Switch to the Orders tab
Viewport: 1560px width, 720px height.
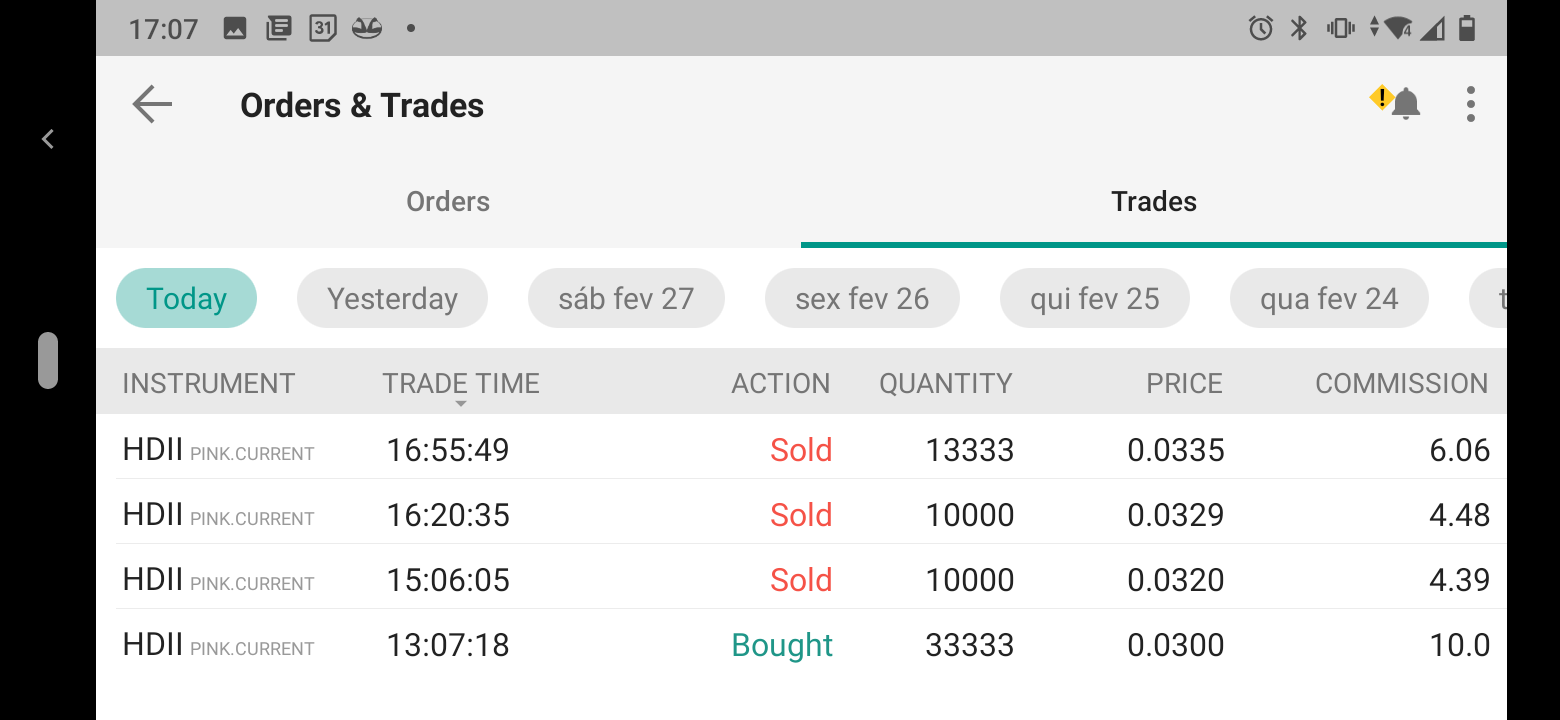click(448, 201)
